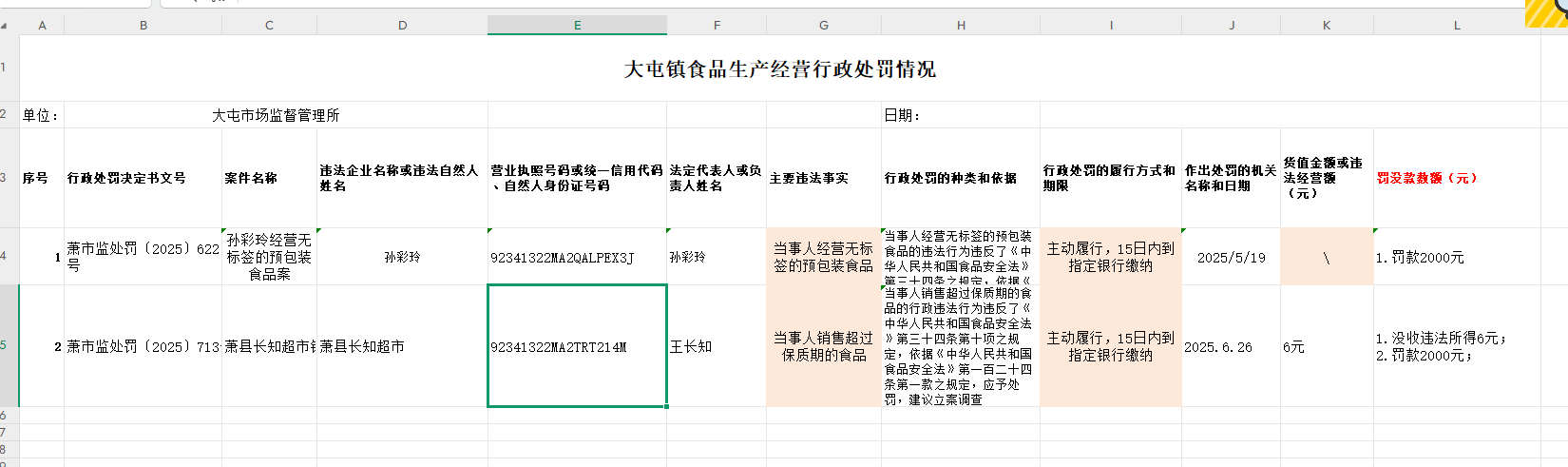Select the 王长知 legal representative cell
The width and height of the screenshot is (1568, 467).
[x=716, y=346]
